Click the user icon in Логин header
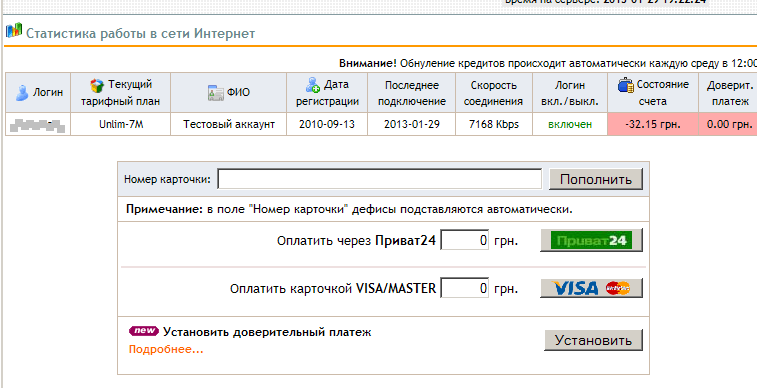 pyautogui.click(x=22, y=92)
